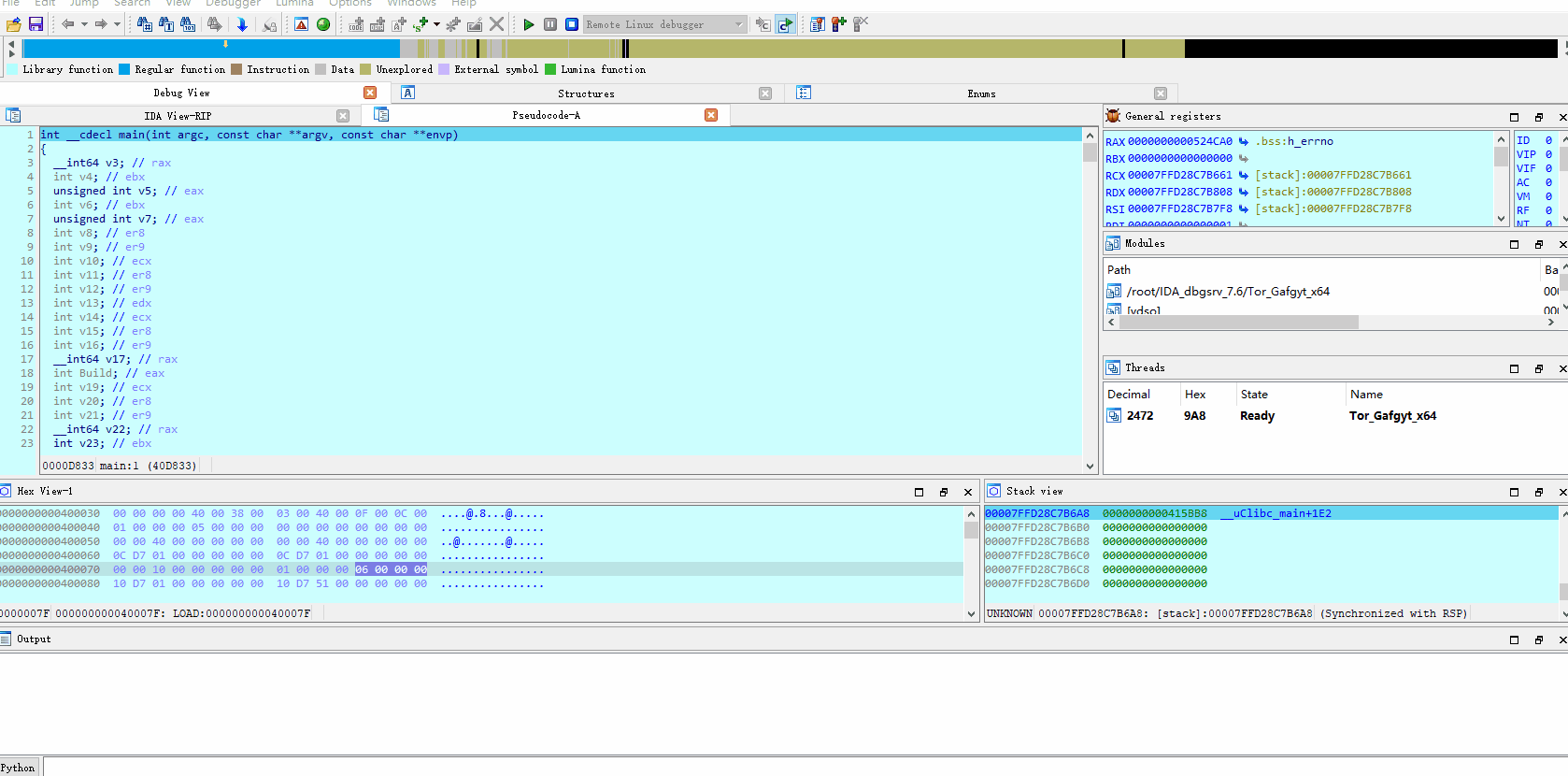Click the large X undefine icon
This screenshot has height=776, width=1568.
(x=497, y=24)
